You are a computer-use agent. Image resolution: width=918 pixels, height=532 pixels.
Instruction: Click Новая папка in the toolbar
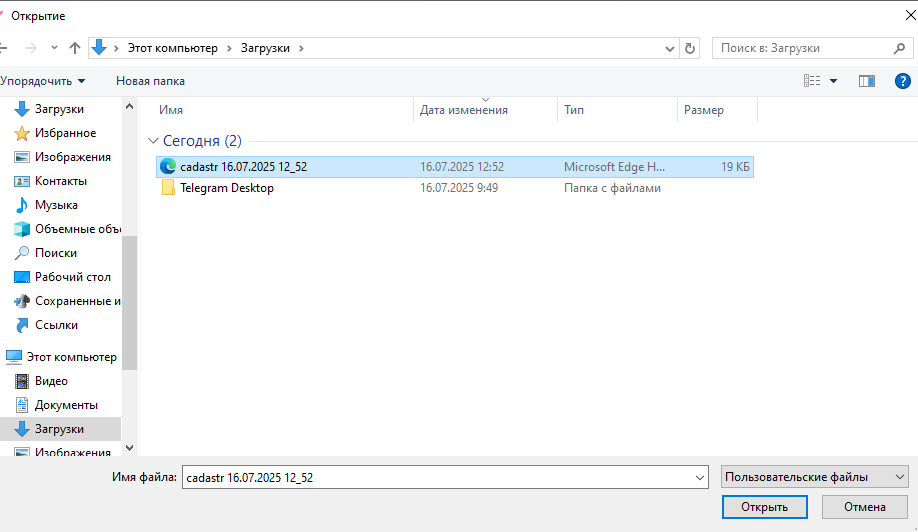(150, 81)
